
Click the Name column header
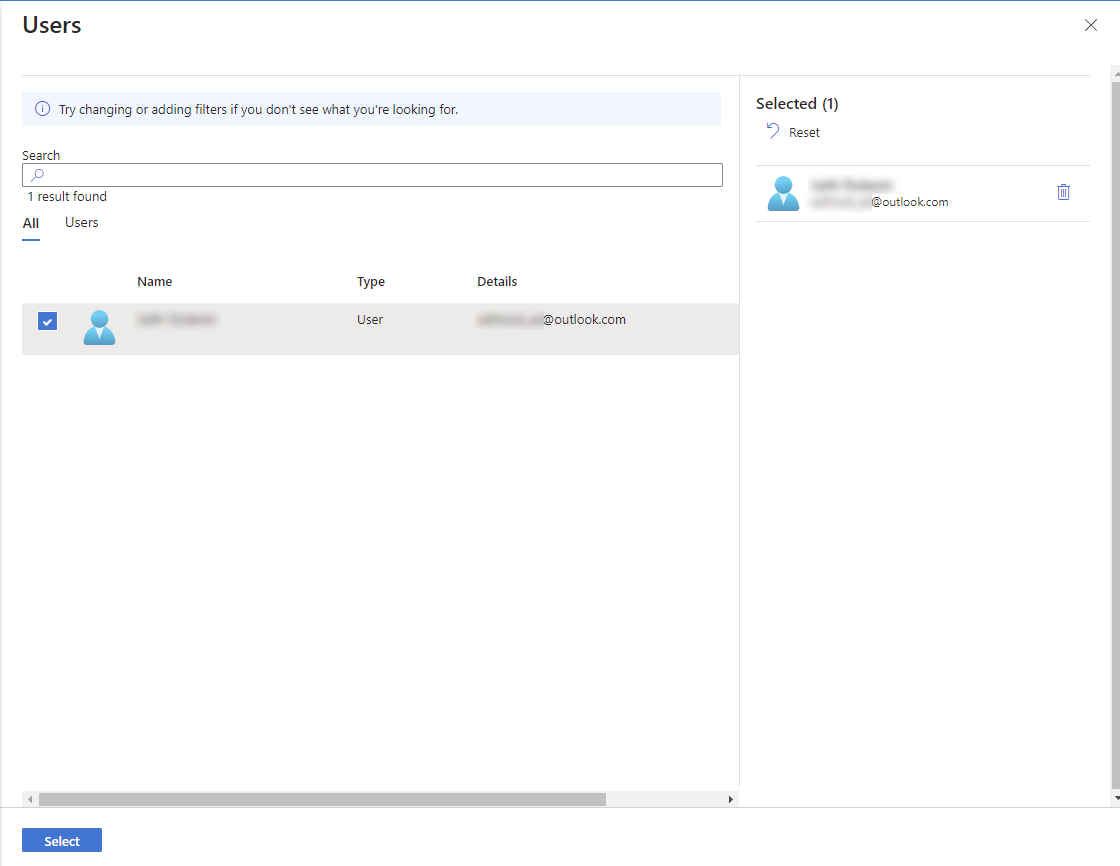pos(155,282)
